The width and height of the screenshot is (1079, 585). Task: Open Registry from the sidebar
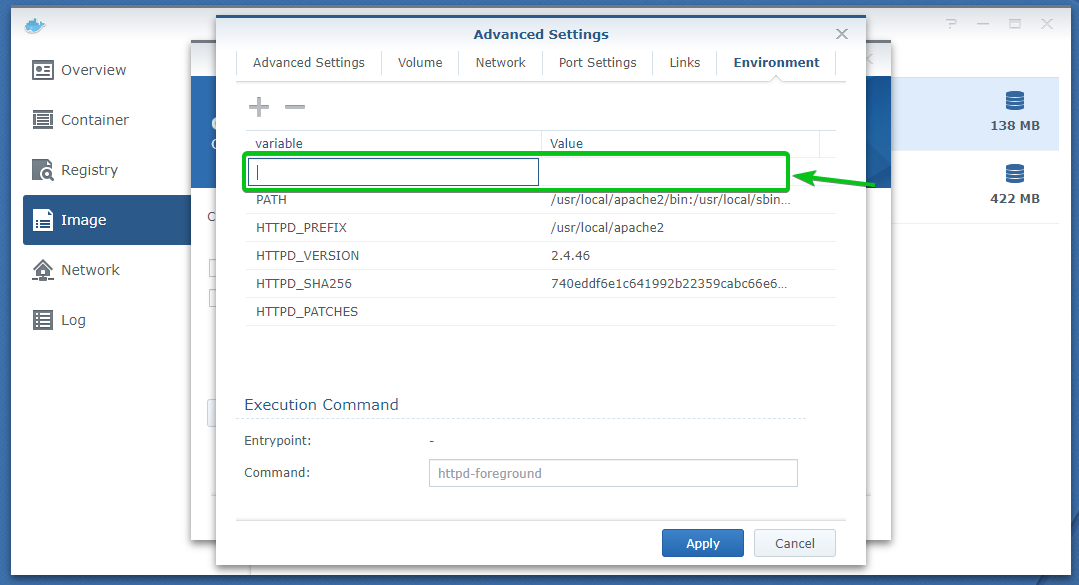click(89, 170)
